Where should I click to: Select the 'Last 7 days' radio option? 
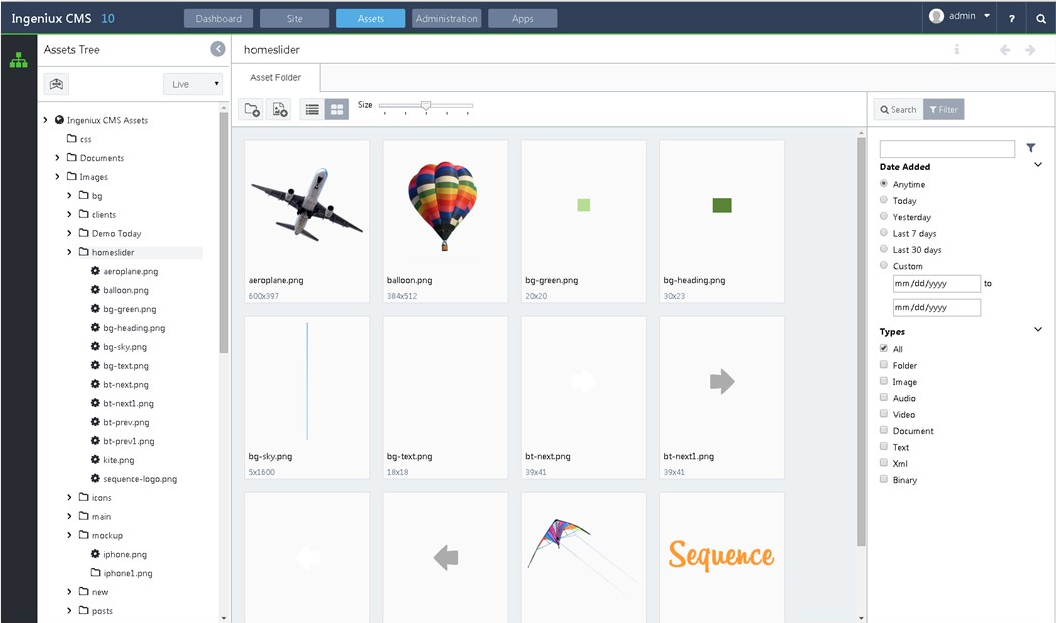pyautogui.click(x=883, y=234)
